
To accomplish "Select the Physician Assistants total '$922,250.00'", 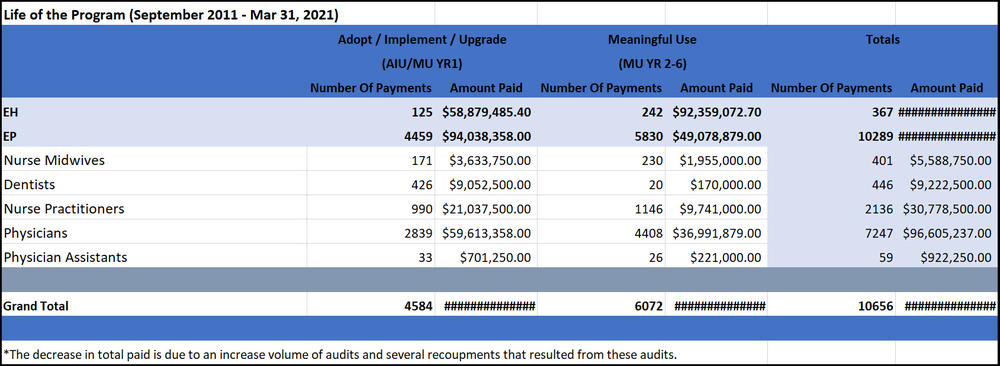I will (956, 258).
